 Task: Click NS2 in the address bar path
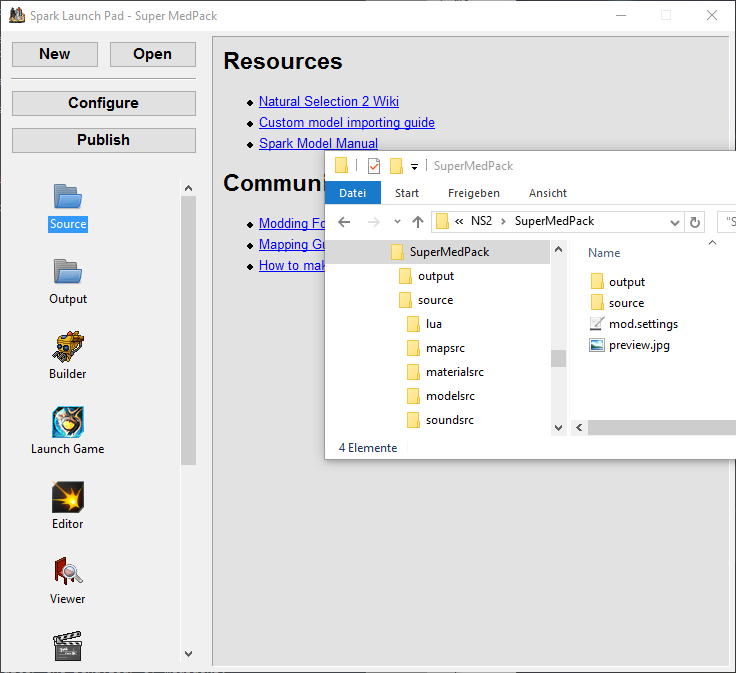481,221
